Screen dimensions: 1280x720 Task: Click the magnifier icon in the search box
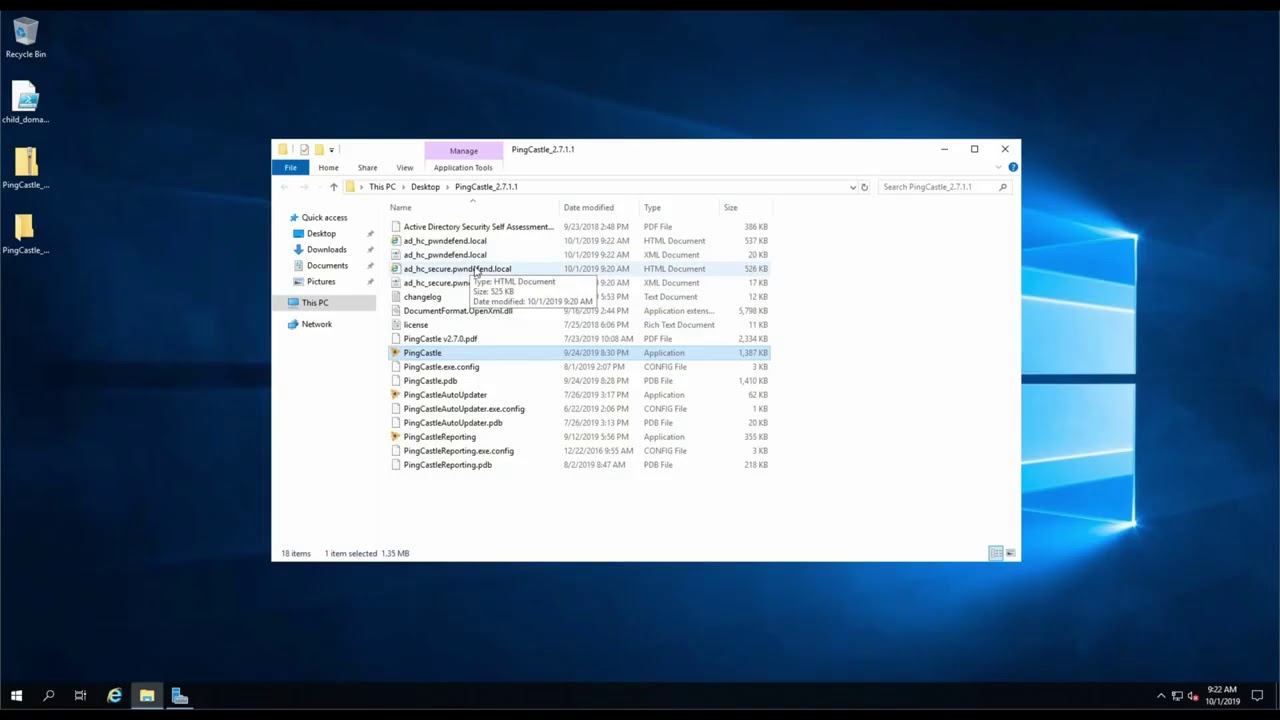tap(1002, 187)
